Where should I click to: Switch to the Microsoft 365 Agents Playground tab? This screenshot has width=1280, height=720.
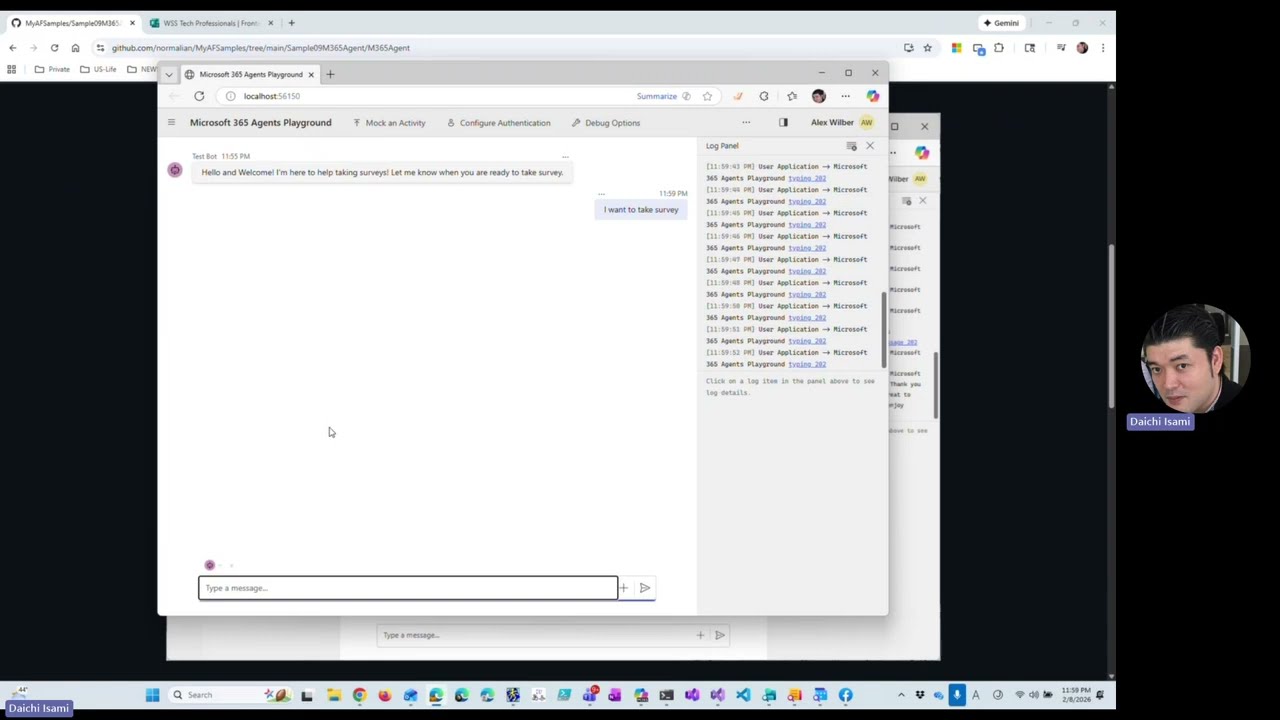click(250, 74)
